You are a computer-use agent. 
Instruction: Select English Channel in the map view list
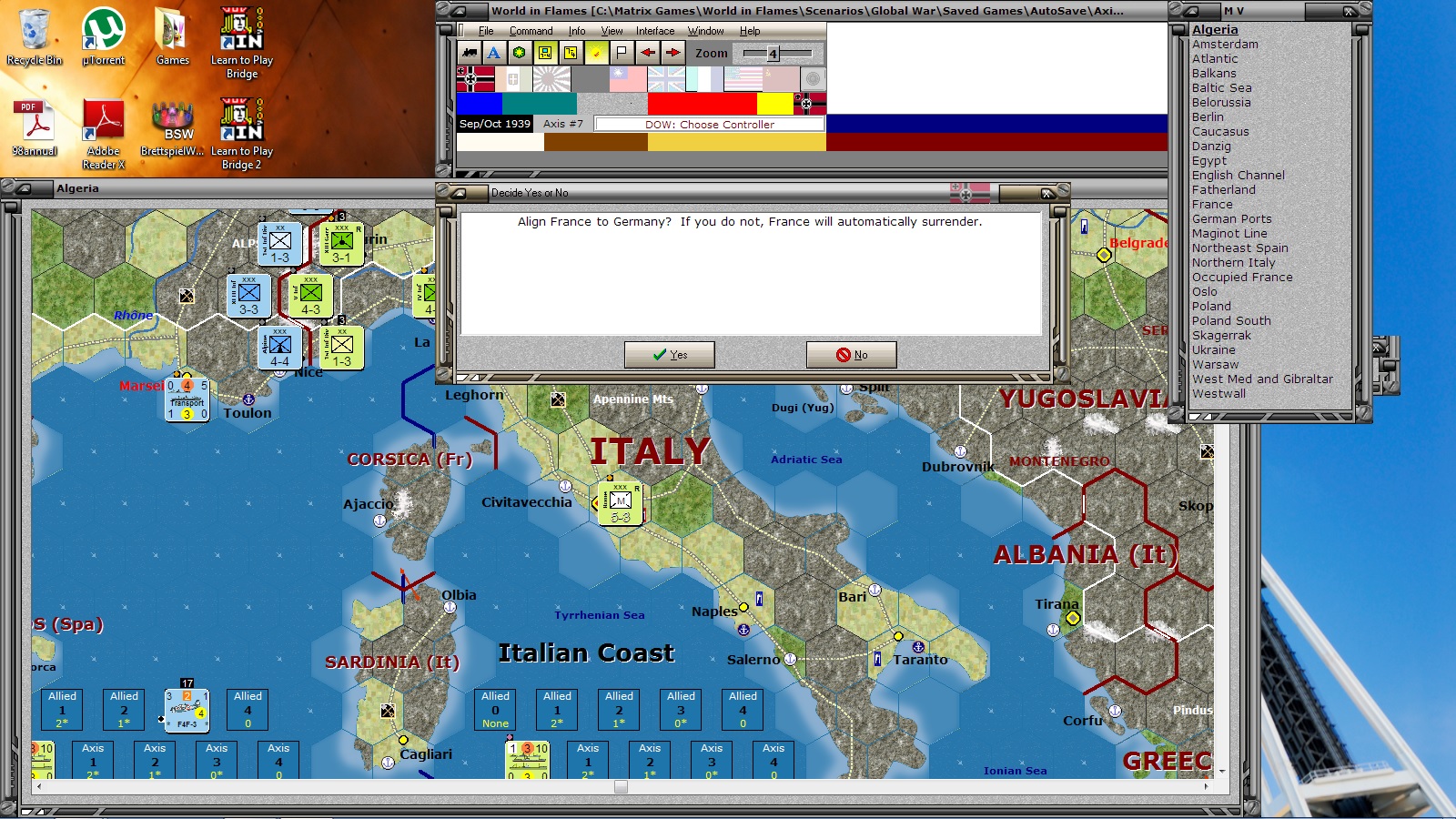(x=1239, y=175)
